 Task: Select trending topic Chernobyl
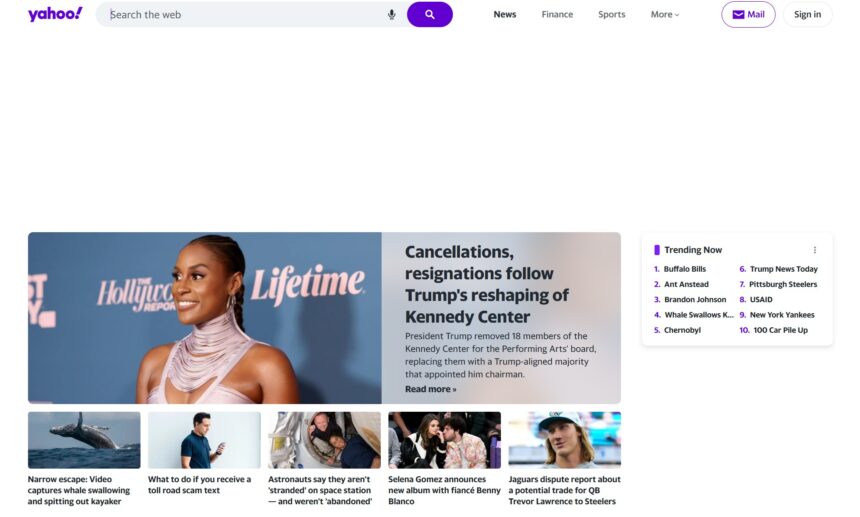pyautogui.click(x=682, y=330)
